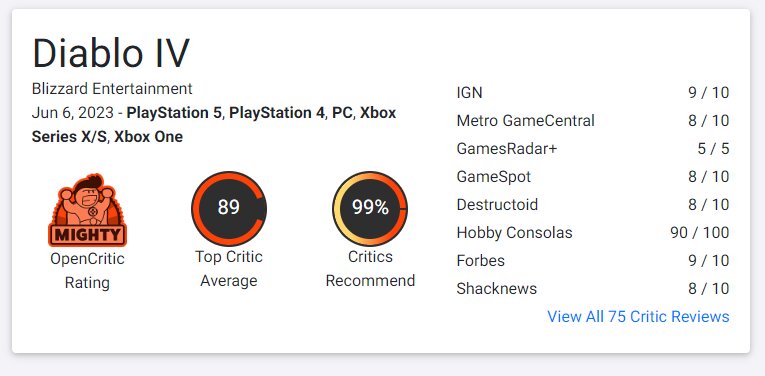Click the OpenCritic Rating caption

pyautogui.click(x=87, y=271)
